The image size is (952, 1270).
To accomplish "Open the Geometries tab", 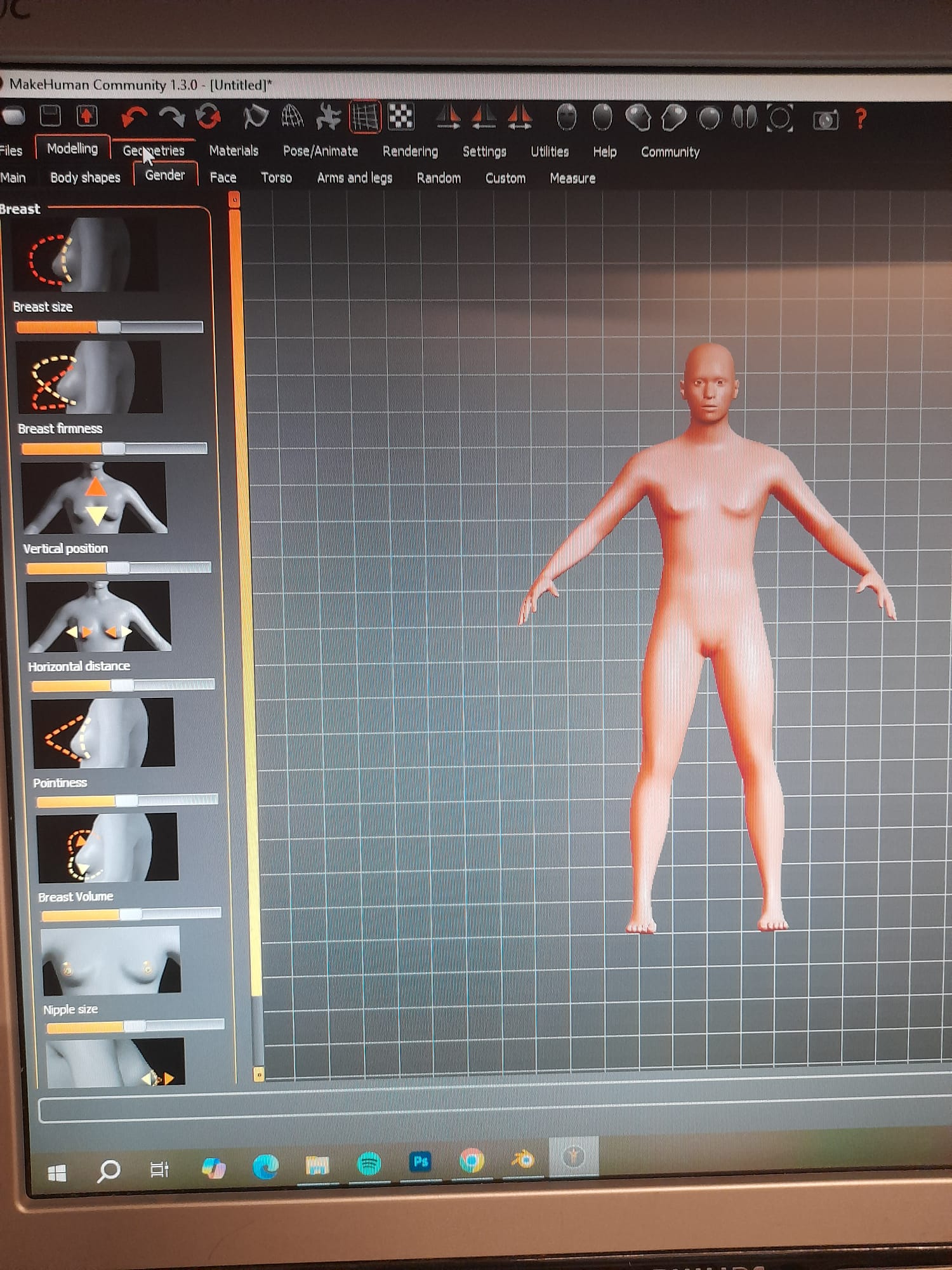I will click(x=154, y=151).
